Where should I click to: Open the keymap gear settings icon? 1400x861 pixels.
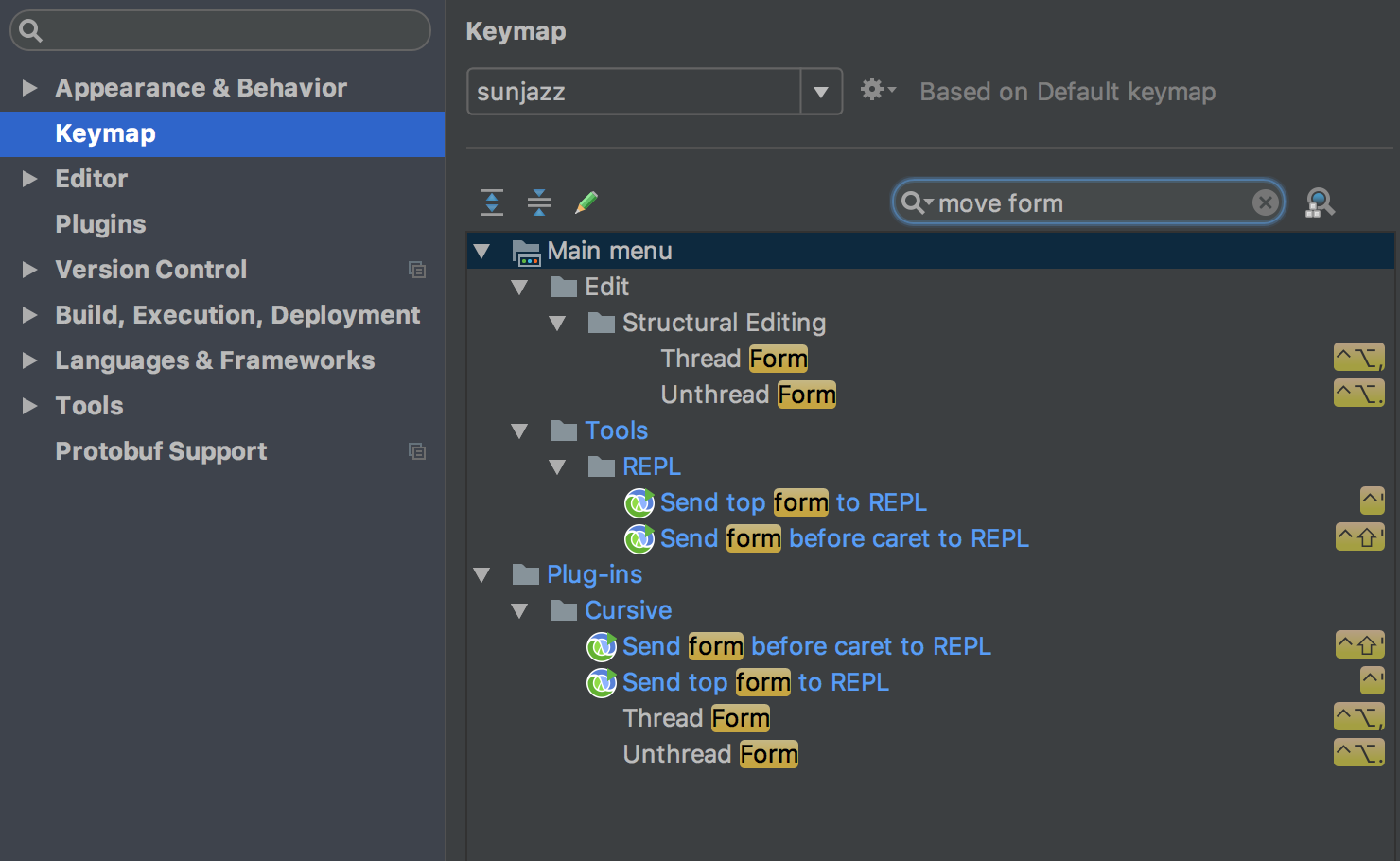coord(874,90)
